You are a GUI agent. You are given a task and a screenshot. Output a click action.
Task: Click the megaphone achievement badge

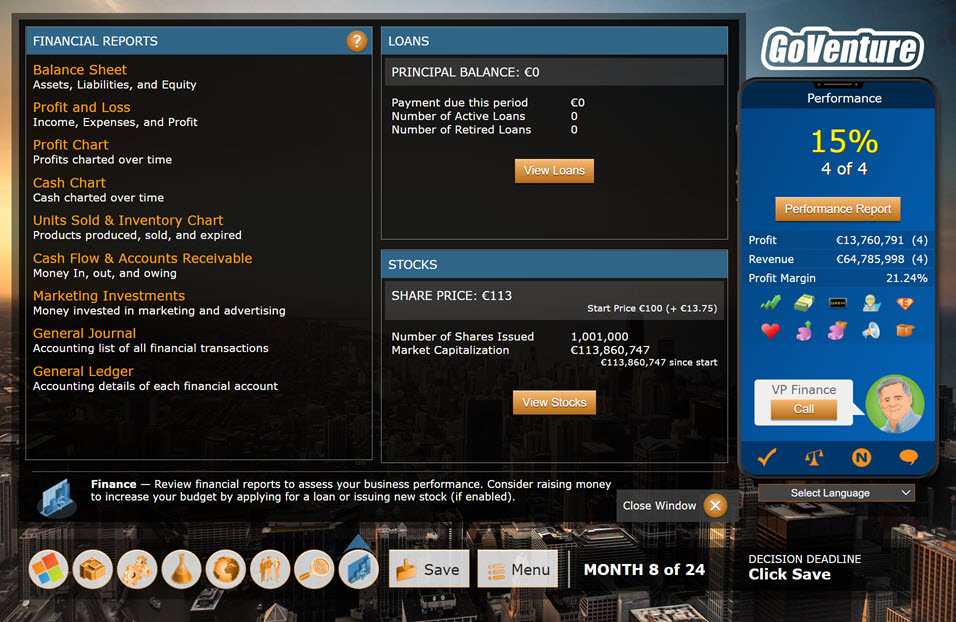[x=871, y=331]
